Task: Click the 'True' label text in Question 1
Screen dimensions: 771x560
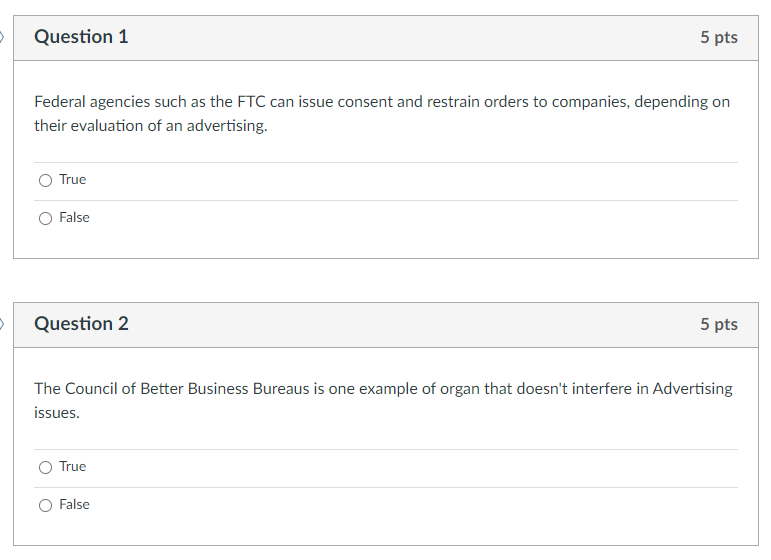Action: [72, 180]
